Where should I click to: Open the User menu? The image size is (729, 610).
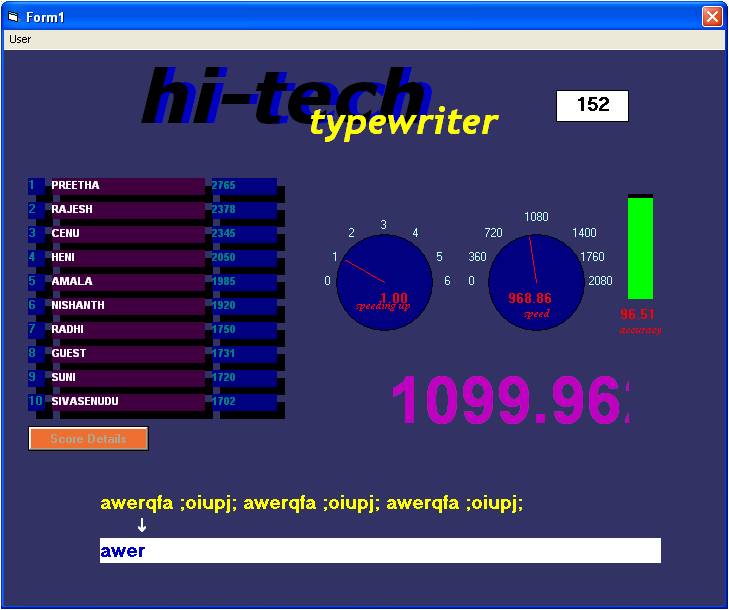pos(20,40)
